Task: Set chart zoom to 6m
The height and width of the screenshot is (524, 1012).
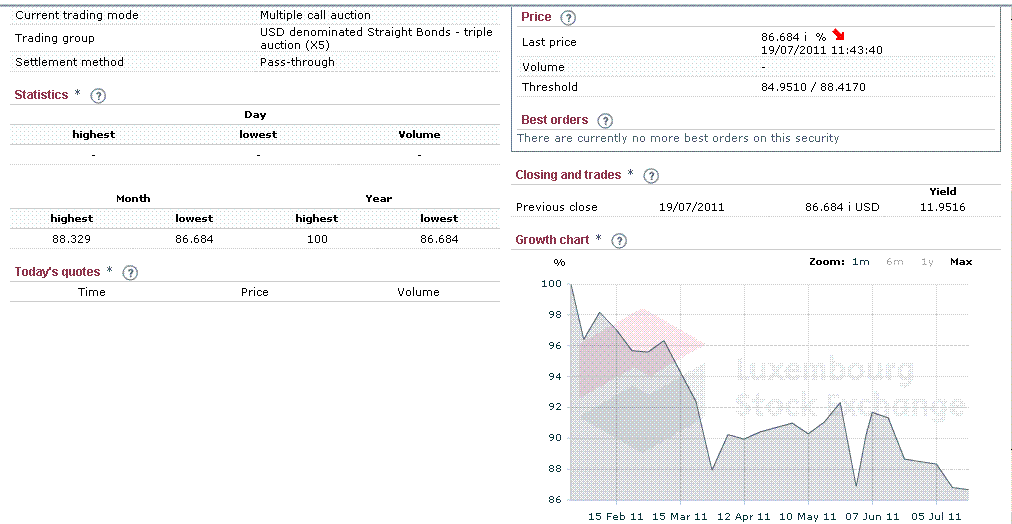Action: (894, 262)
